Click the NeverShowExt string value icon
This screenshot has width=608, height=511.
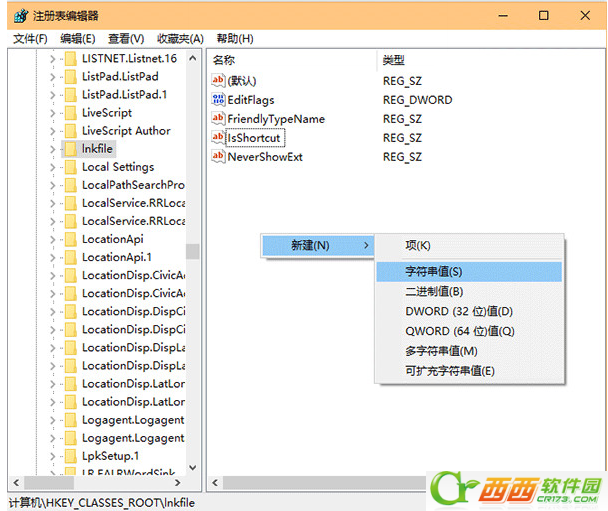(x=218, y=157)
